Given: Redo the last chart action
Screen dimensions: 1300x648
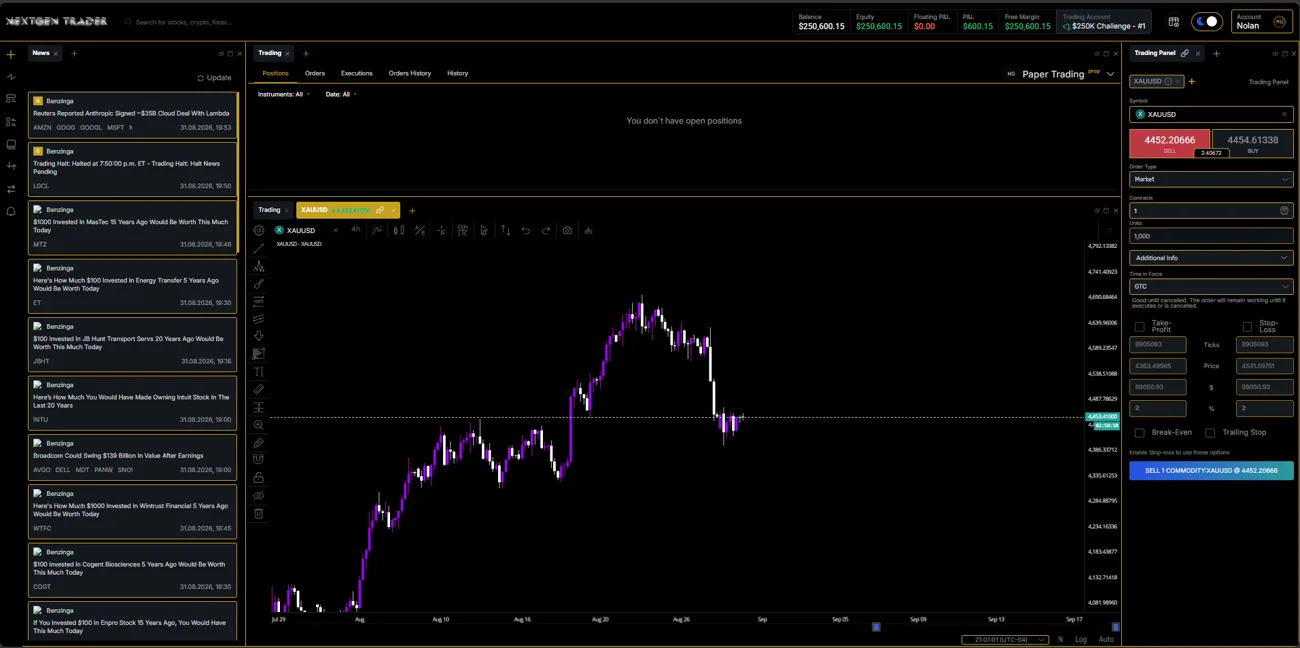Looking at the screenshot, I should (x=546, y=230).
